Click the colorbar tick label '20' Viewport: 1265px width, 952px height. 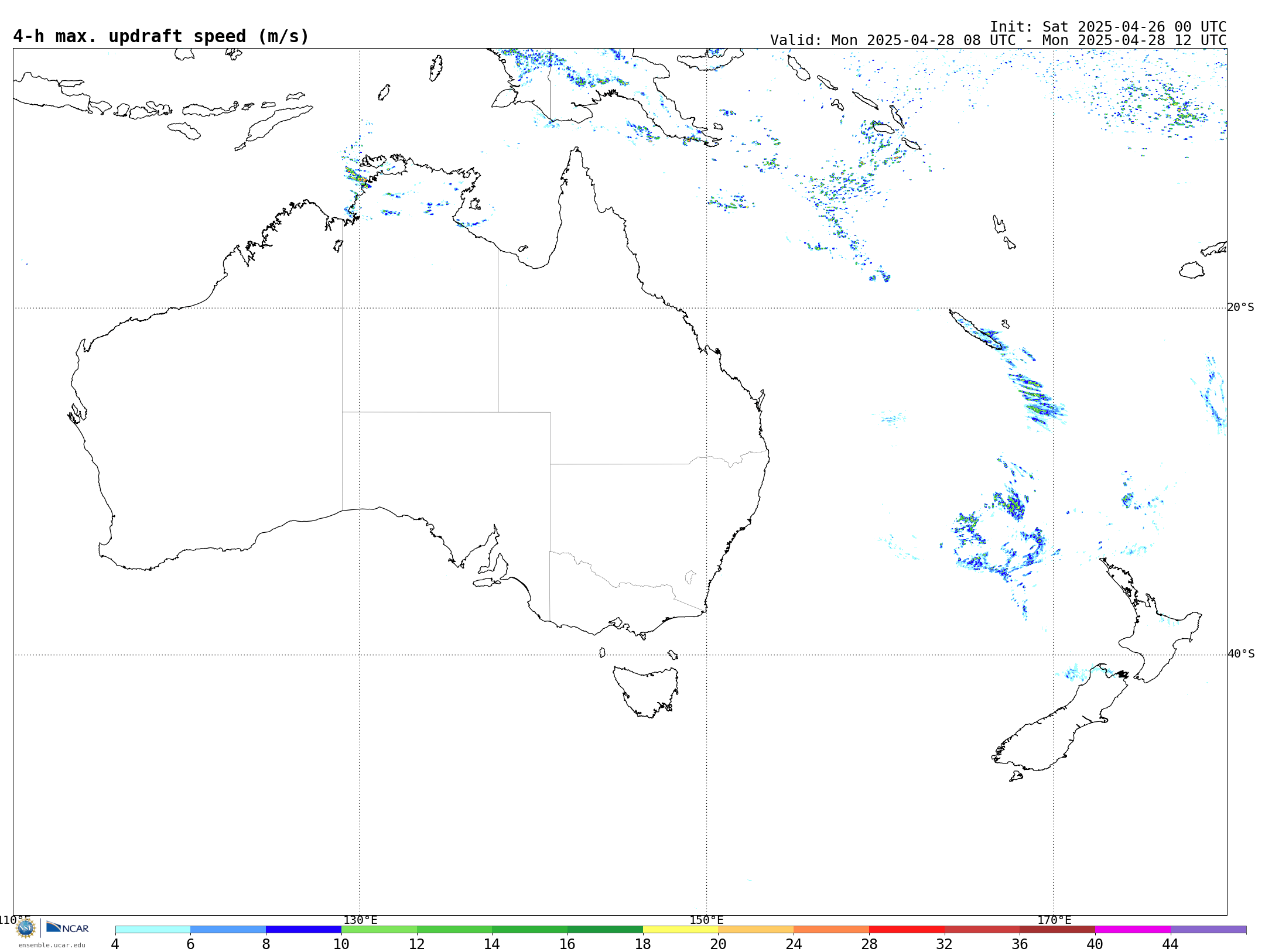(x=718, y=944)
